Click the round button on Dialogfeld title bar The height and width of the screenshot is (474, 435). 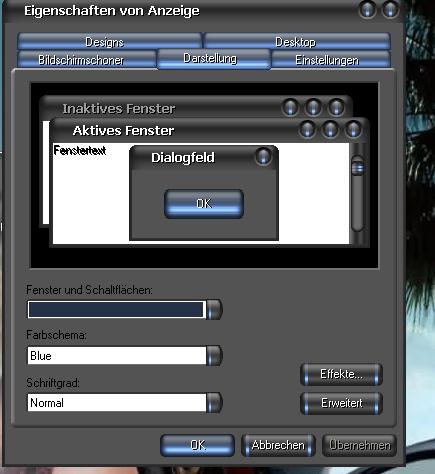pyautogui.click(x=263, y=156)
